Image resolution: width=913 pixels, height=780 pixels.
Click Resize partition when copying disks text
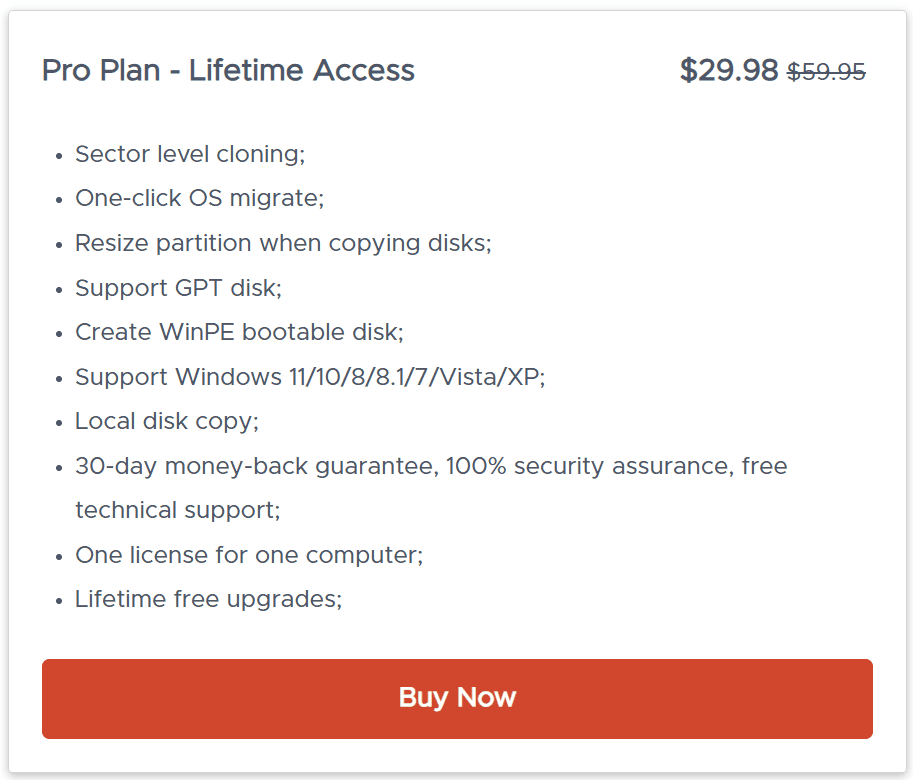click(x=283, y=243)
